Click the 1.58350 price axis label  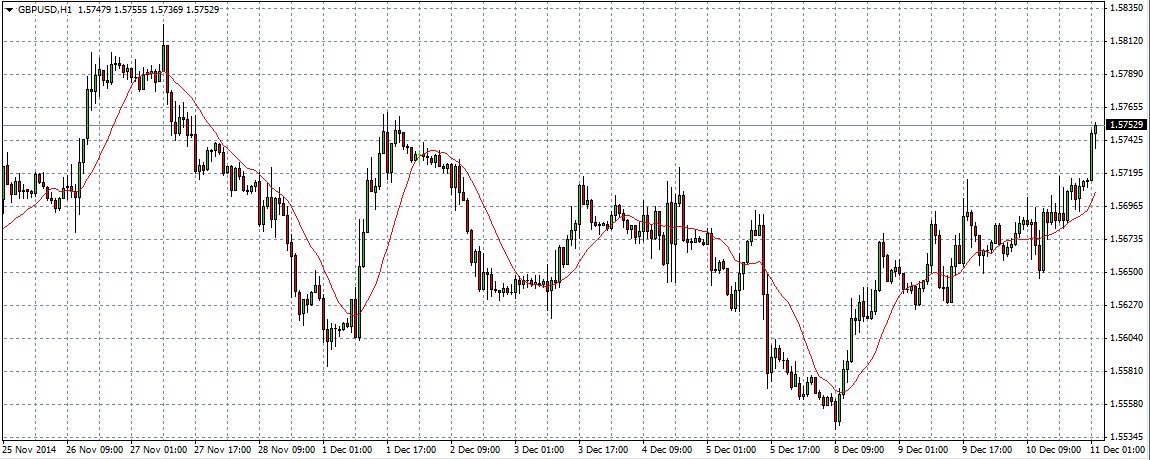point(1125,8)
